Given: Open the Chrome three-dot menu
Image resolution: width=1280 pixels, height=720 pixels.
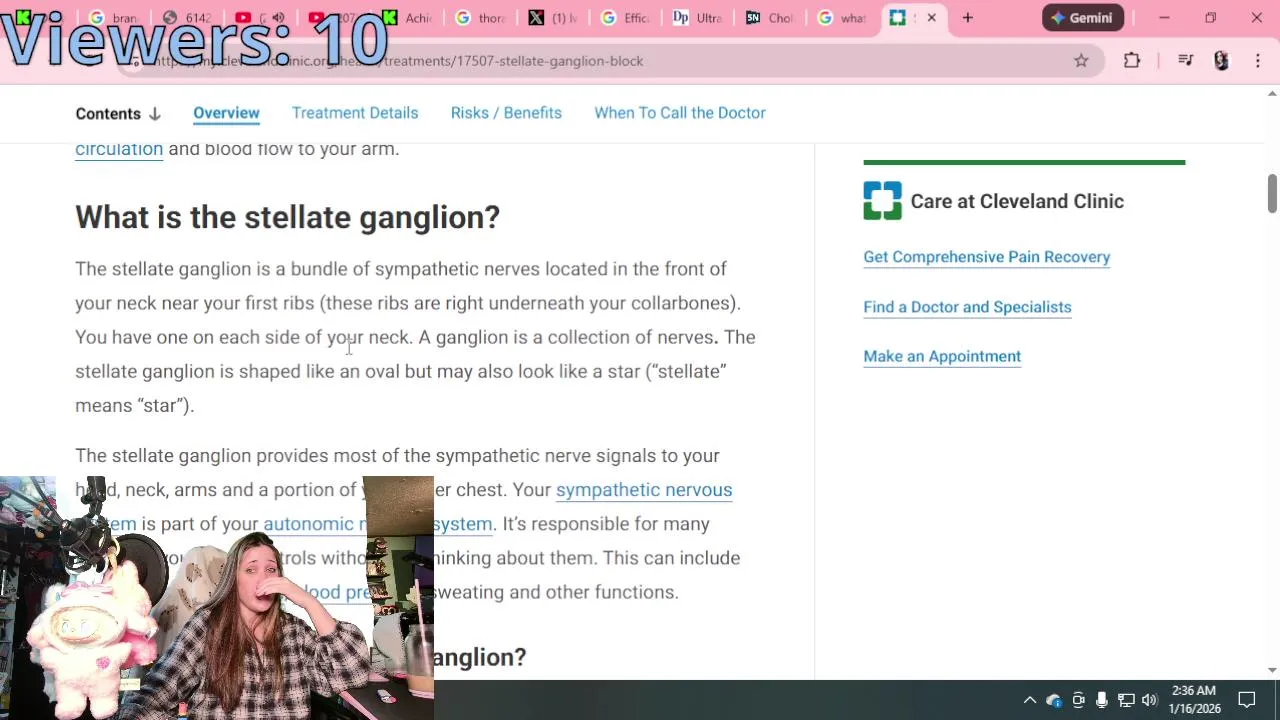Looking at the screenshot, I should [1258, 61].
